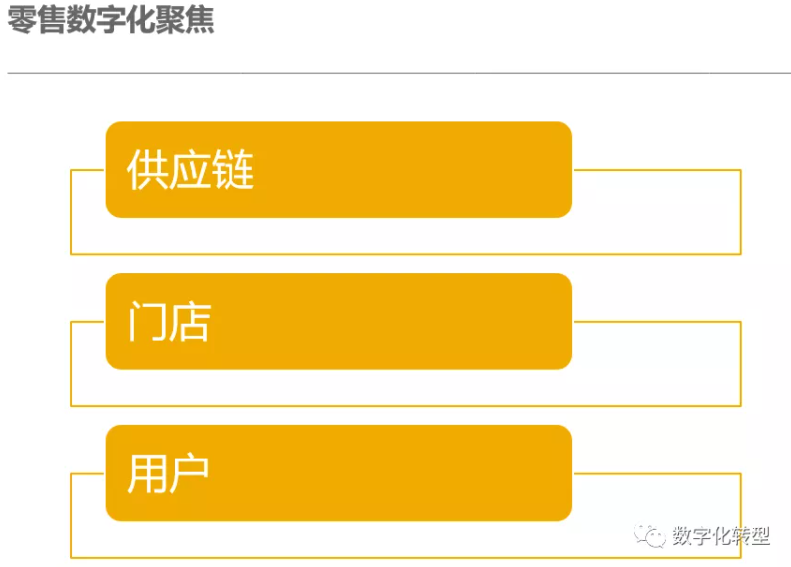Click the character 供 in the first box

(147, 171)
